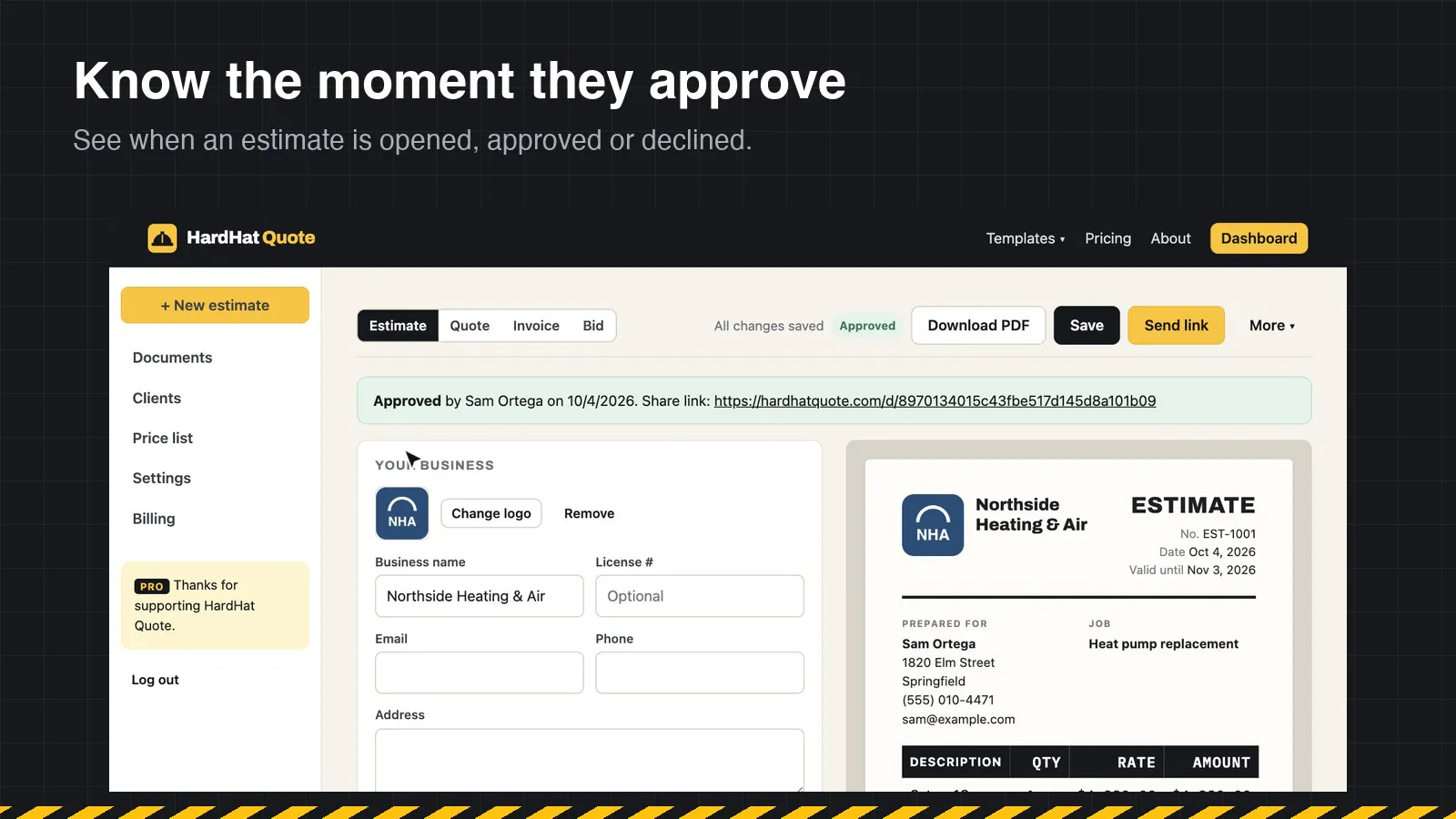The width and height of the screenshot is (1456, 819).
Task: Open the Templates dropdown menu
Action: point(1026,238)
